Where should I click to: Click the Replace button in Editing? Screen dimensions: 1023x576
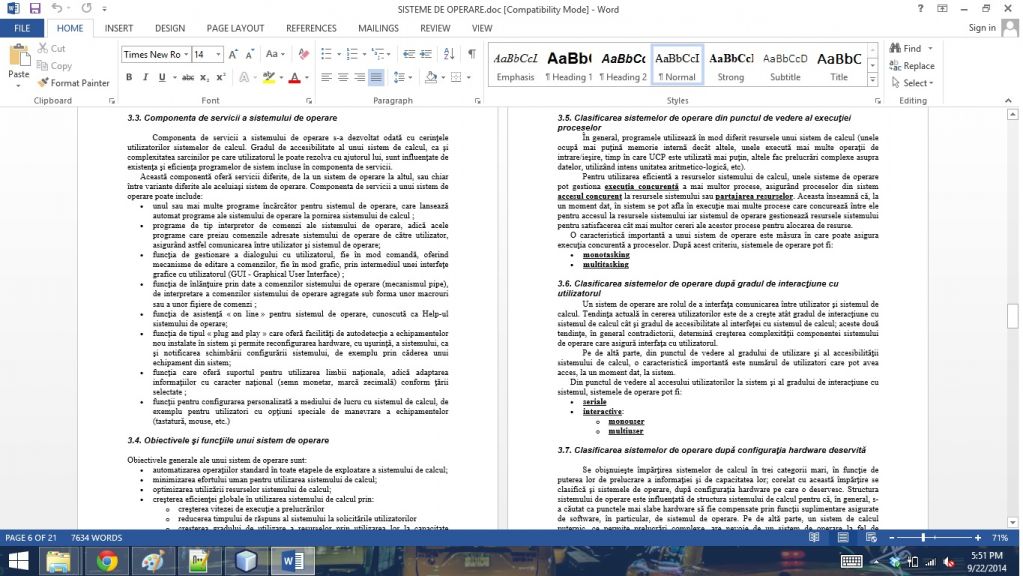(912, 66)
